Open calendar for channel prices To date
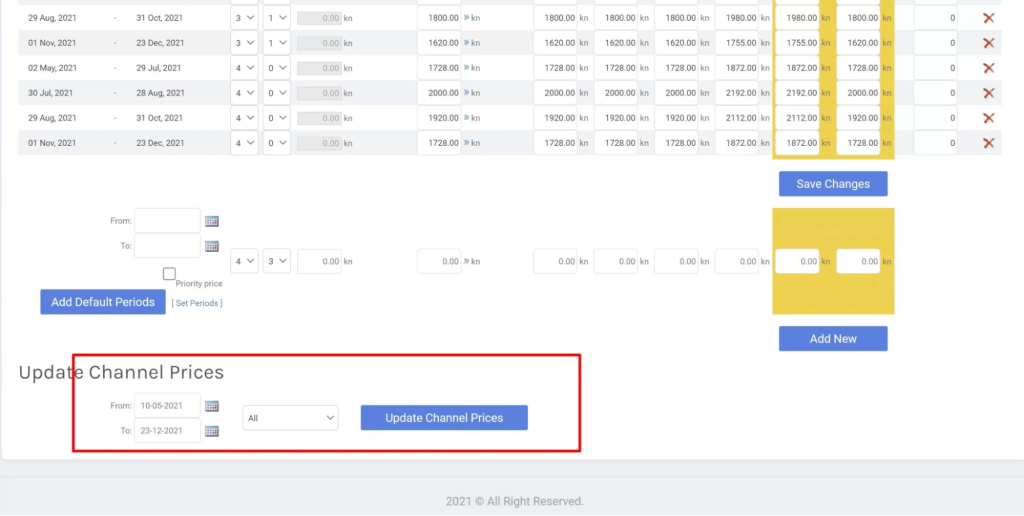This screenshot has width=1024, height=516. pyautogui.click(x=212, y=431)
